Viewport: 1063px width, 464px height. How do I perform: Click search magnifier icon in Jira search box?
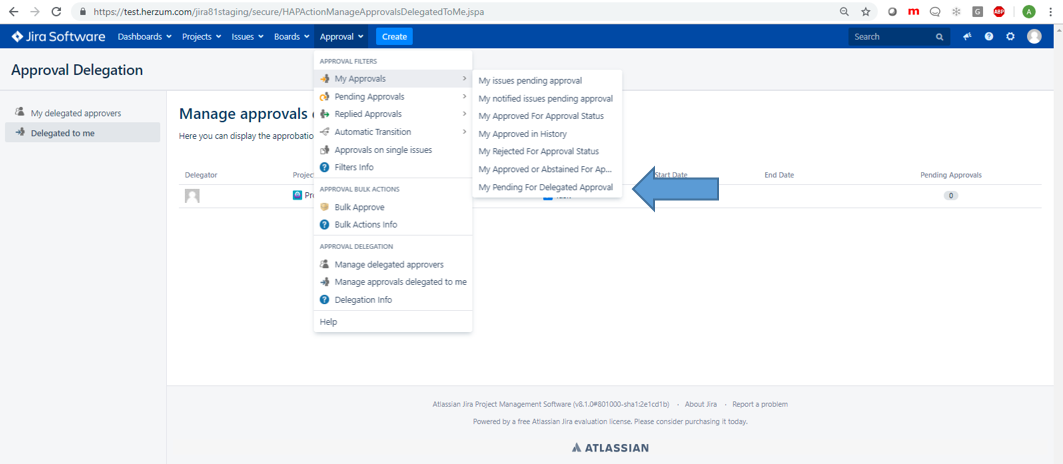(939, 37)
